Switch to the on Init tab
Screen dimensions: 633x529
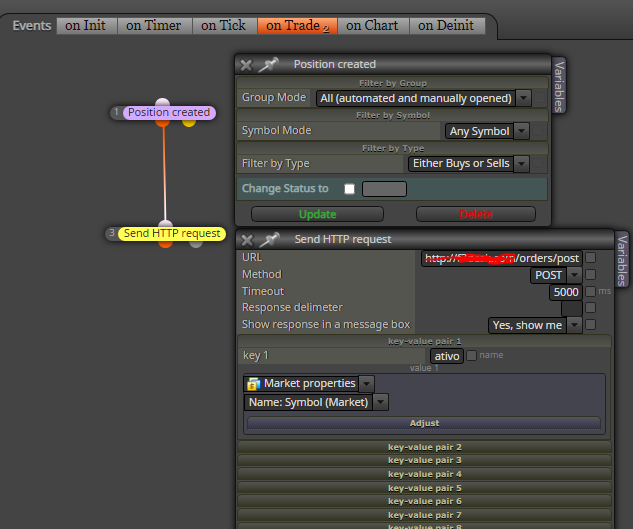point(86,26)
